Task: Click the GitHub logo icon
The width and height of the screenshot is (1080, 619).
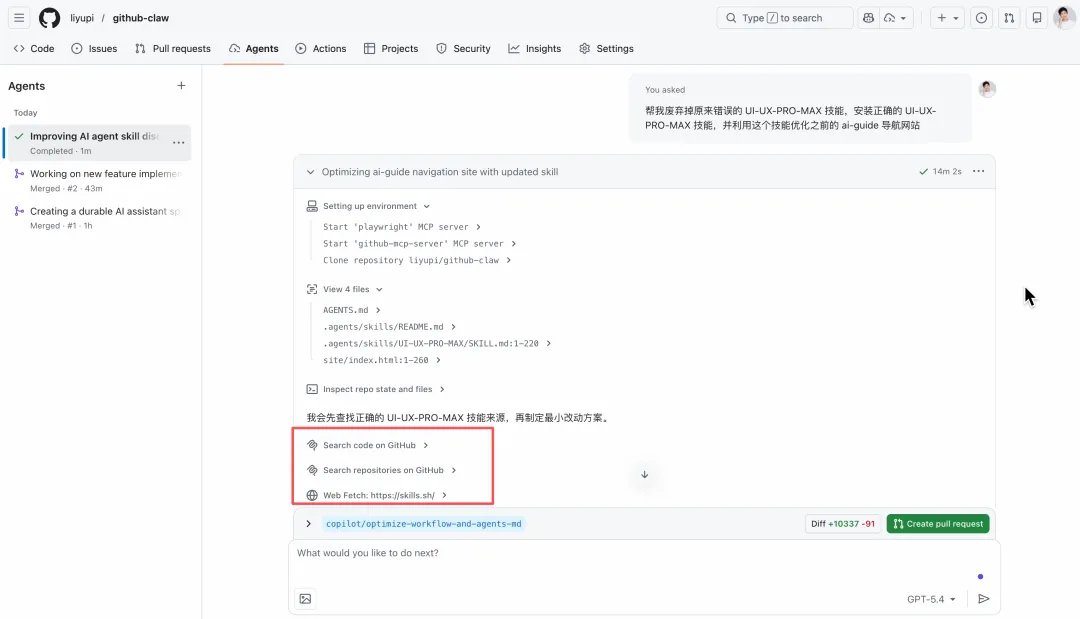Action: pos(49,18)
